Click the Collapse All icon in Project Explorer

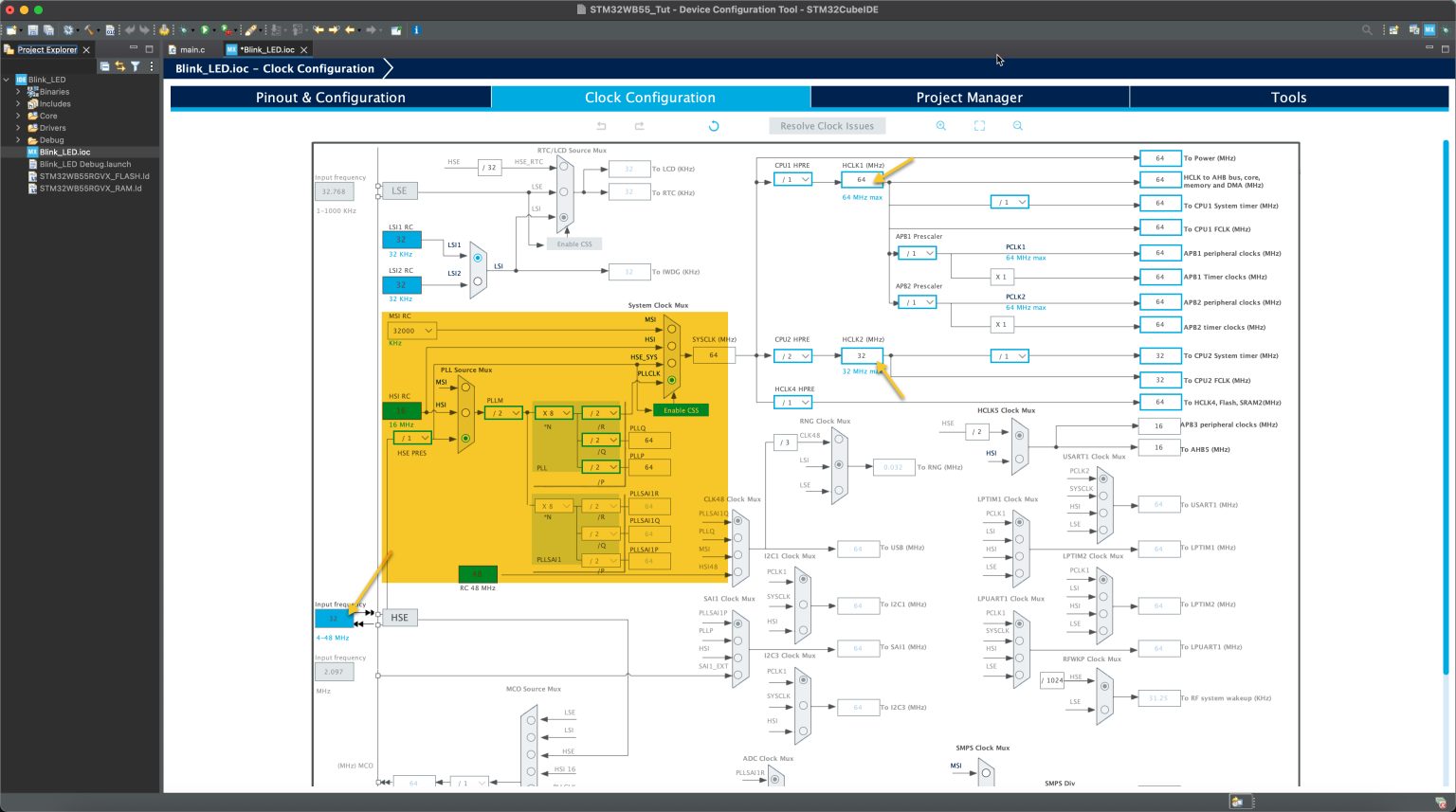point(104,66)
